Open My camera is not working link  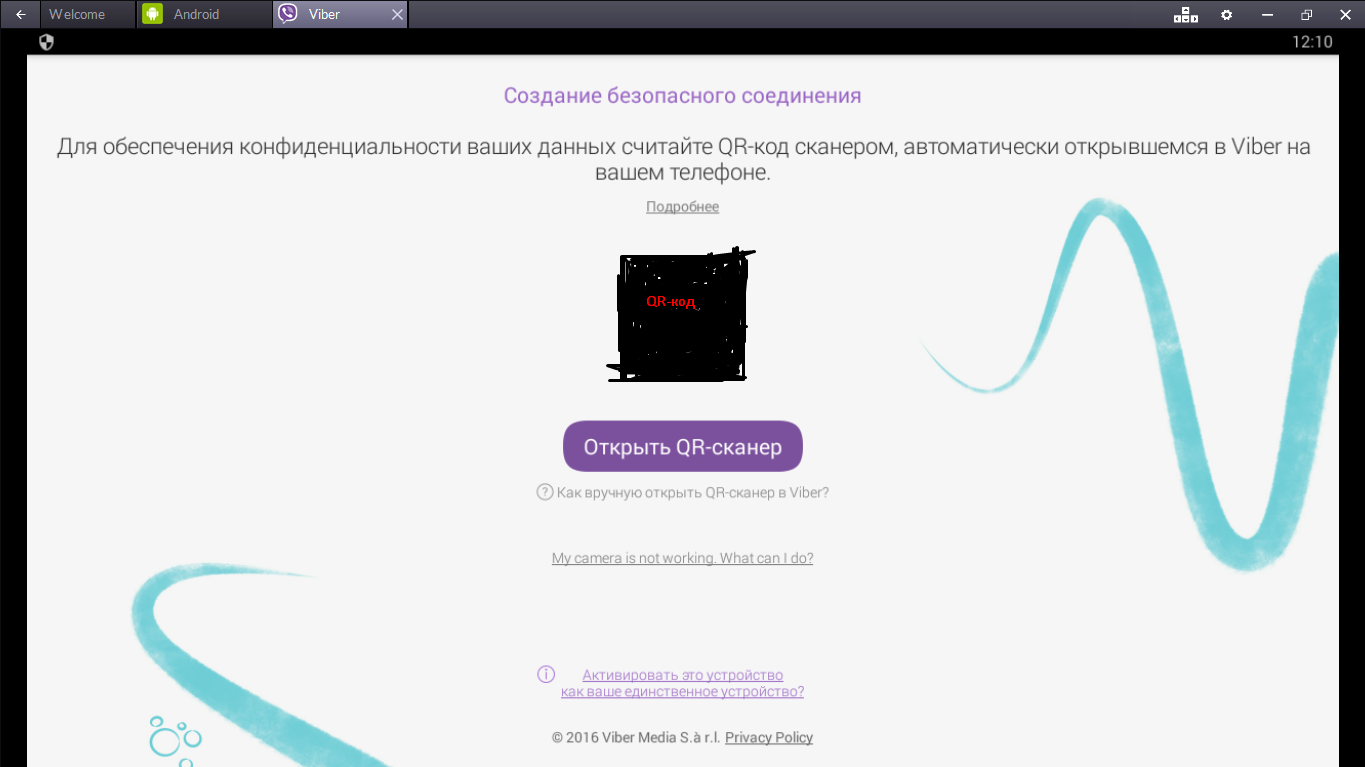point(682,558)
